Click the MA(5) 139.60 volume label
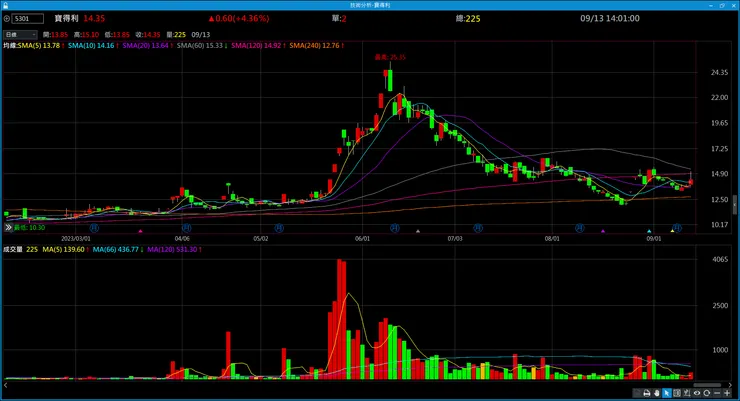740x401 pixels. click(65, 250)
